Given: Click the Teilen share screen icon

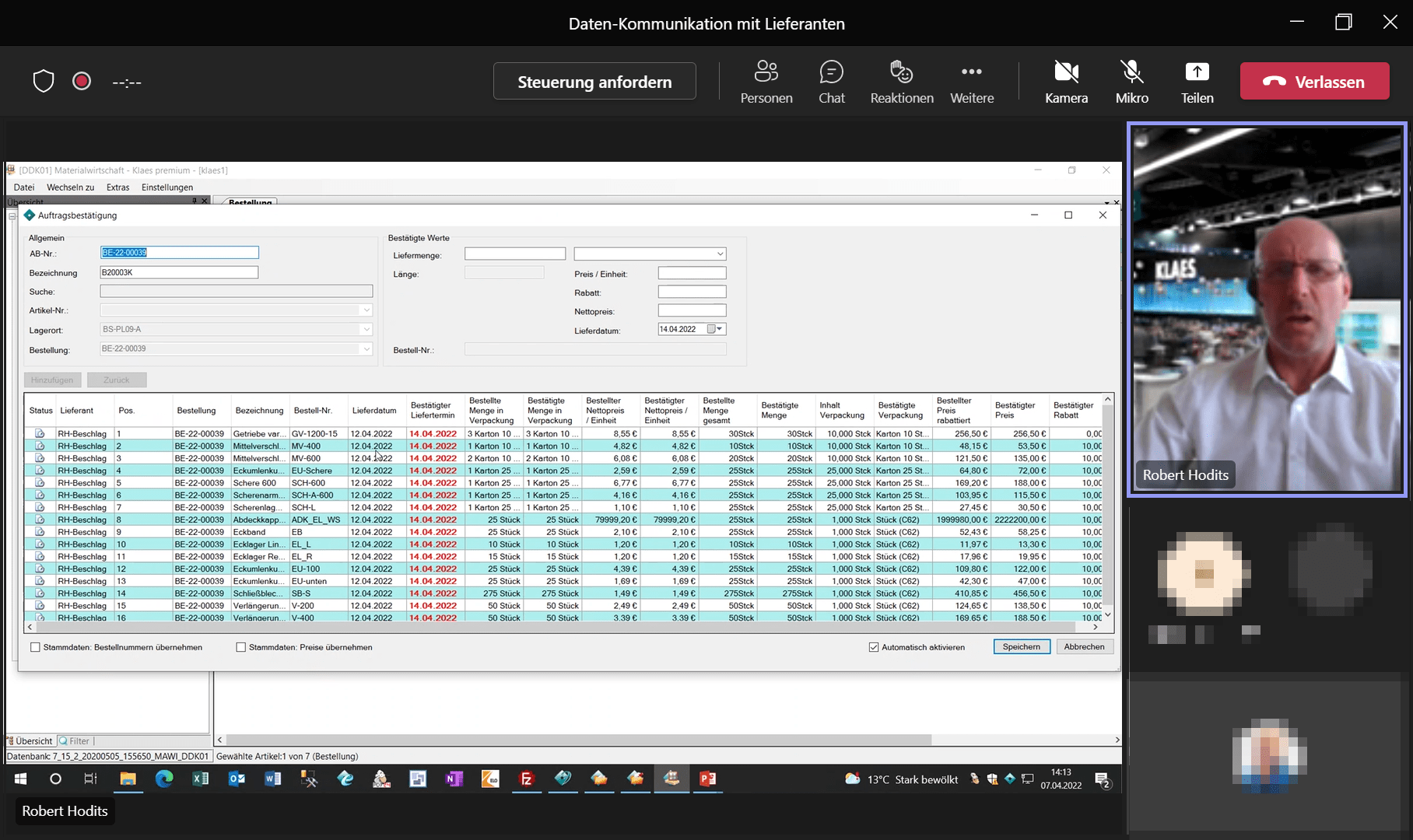Looking at the screenshot, I should [1197, 72].
